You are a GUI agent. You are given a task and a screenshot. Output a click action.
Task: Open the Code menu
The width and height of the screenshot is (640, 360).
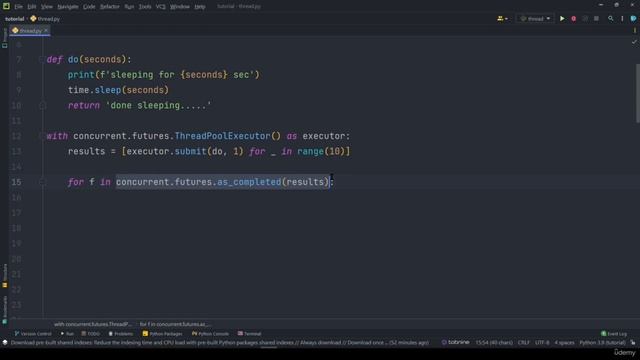click(x=89, y=7)
